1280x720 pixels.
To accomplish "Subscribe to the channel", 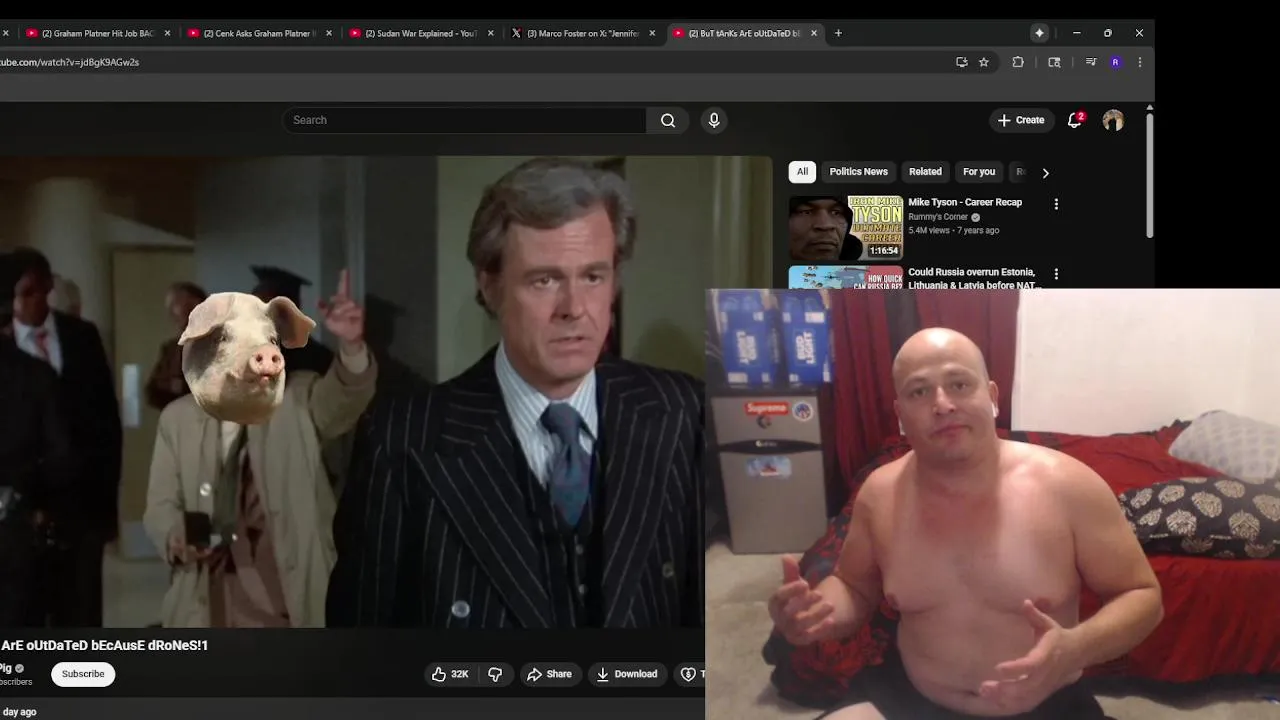I will pyautogui.click(x=83, y=674).
